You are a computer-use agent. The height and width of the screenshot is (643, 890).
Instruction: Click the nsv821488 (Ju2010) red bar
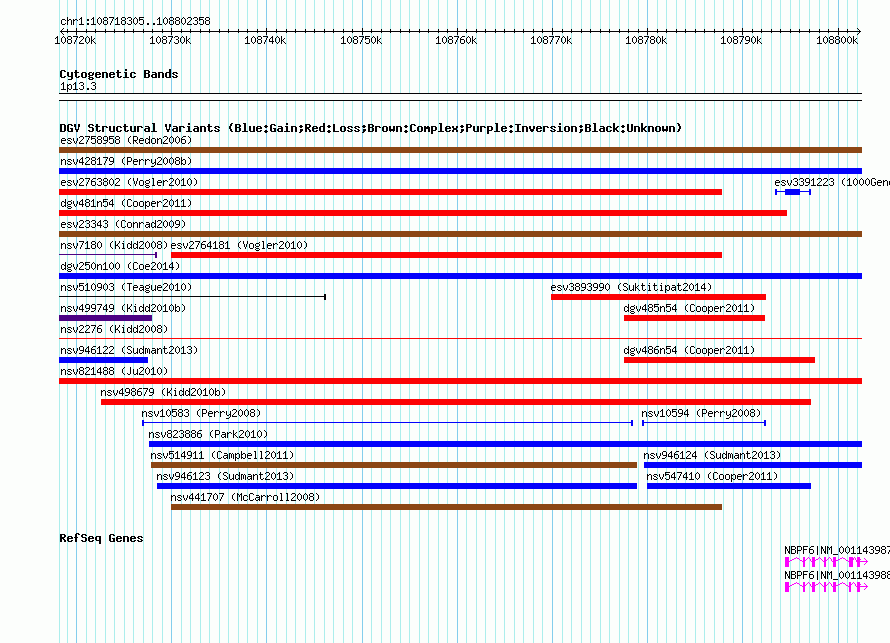460,381
